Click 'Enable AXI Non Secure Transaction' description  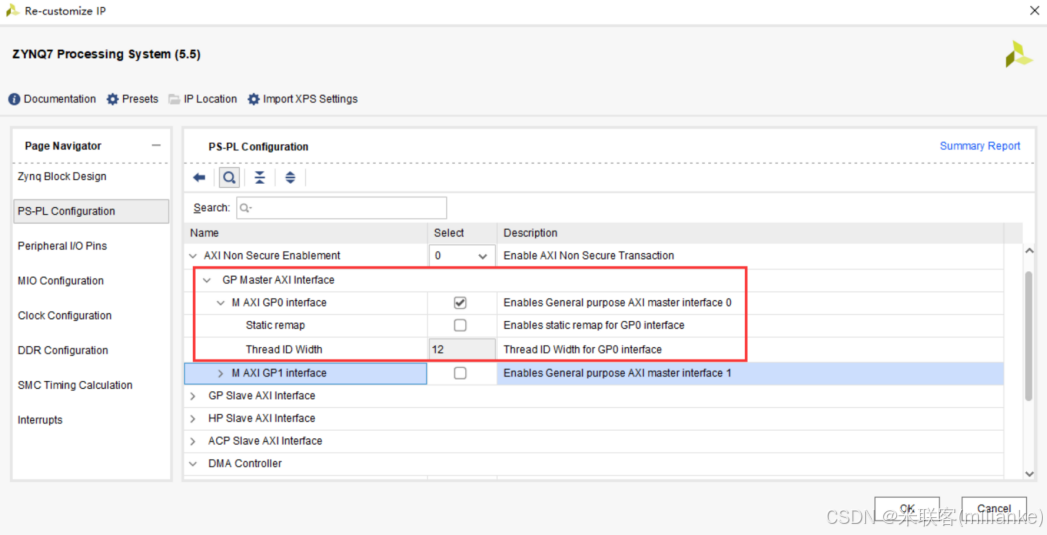(589, 256)
